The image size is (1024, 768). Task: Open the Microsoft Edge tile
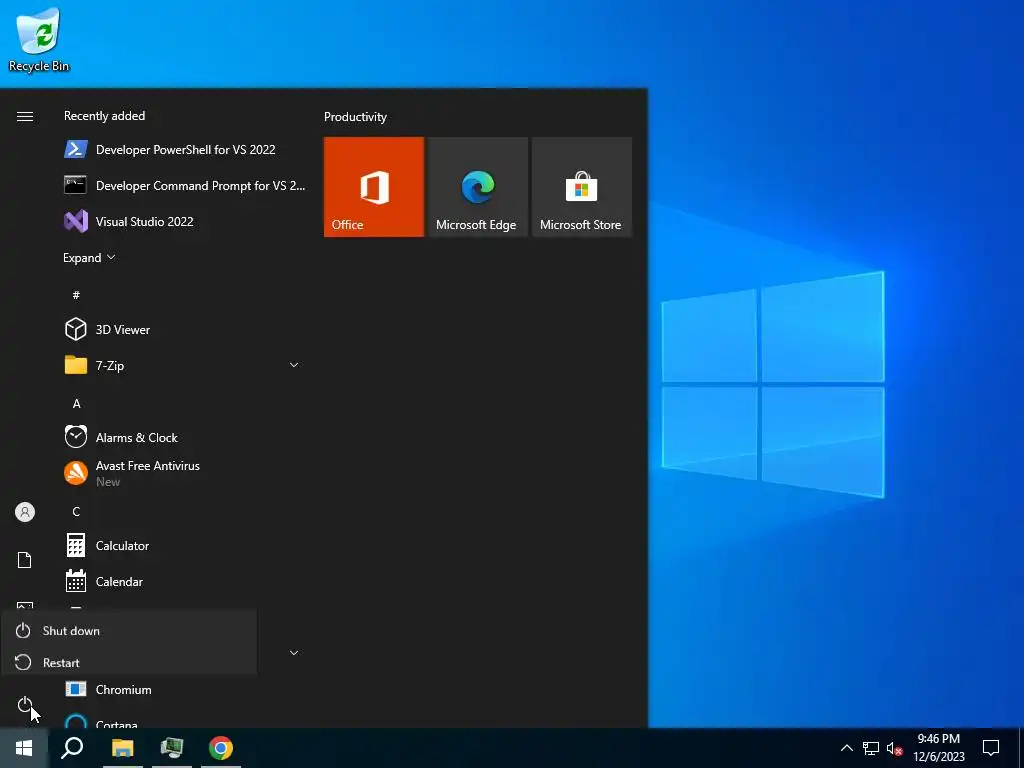pos(477,187)
